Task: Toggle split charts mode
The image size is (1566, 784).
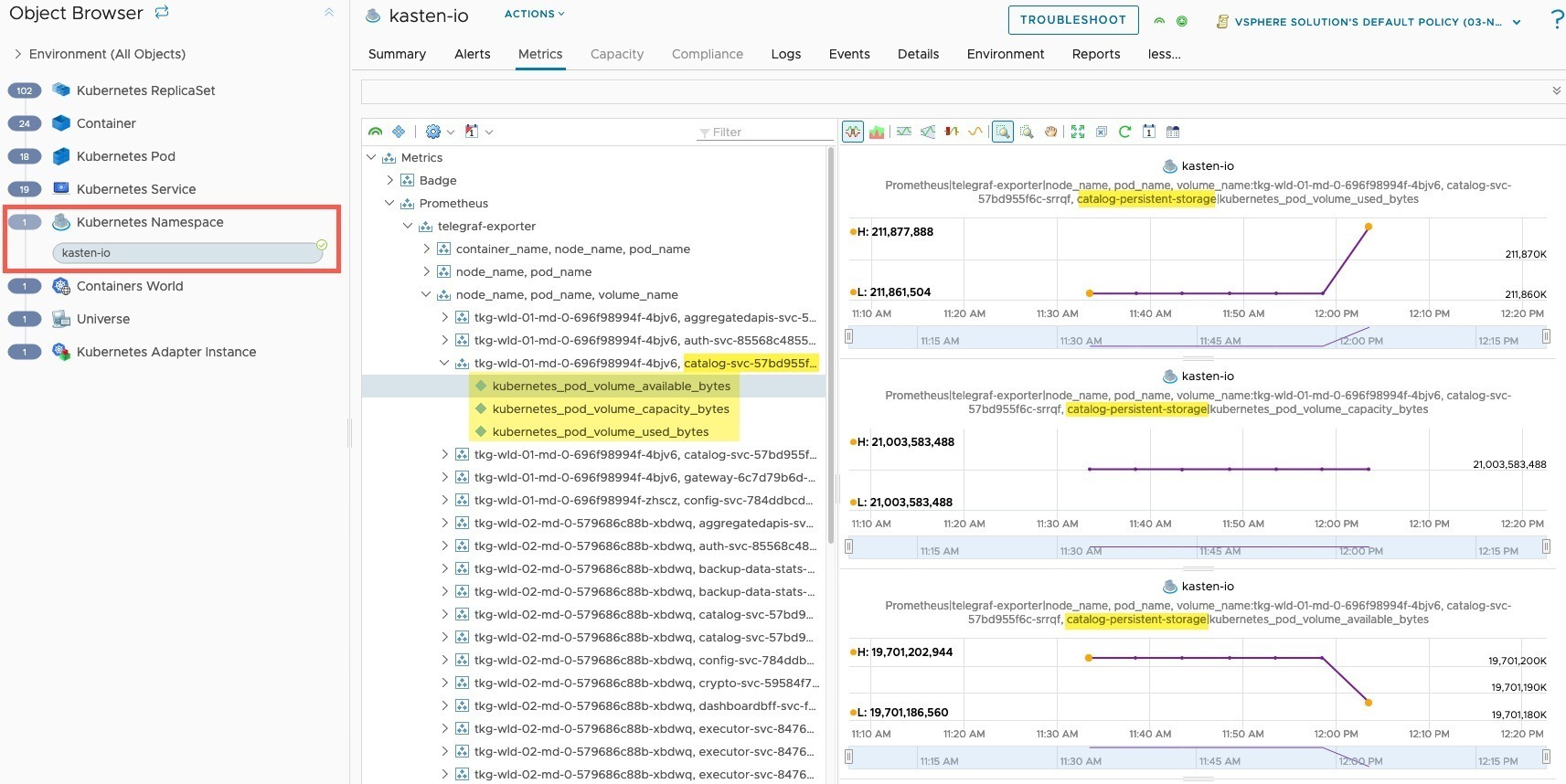Action: pyautogui.click(x=853, y=132)
